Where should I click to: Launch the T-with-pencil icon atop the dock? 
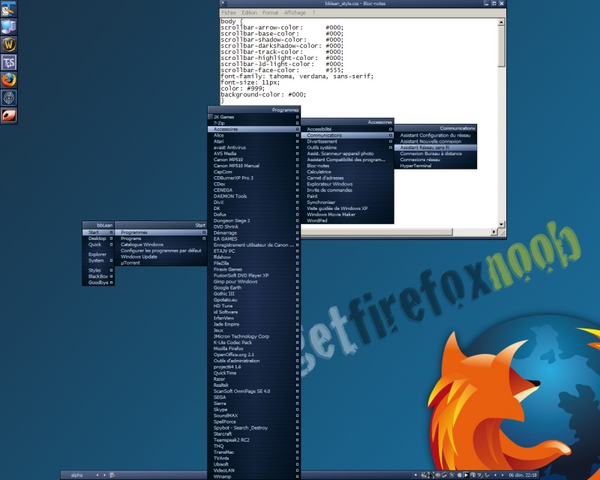[8, 9]
